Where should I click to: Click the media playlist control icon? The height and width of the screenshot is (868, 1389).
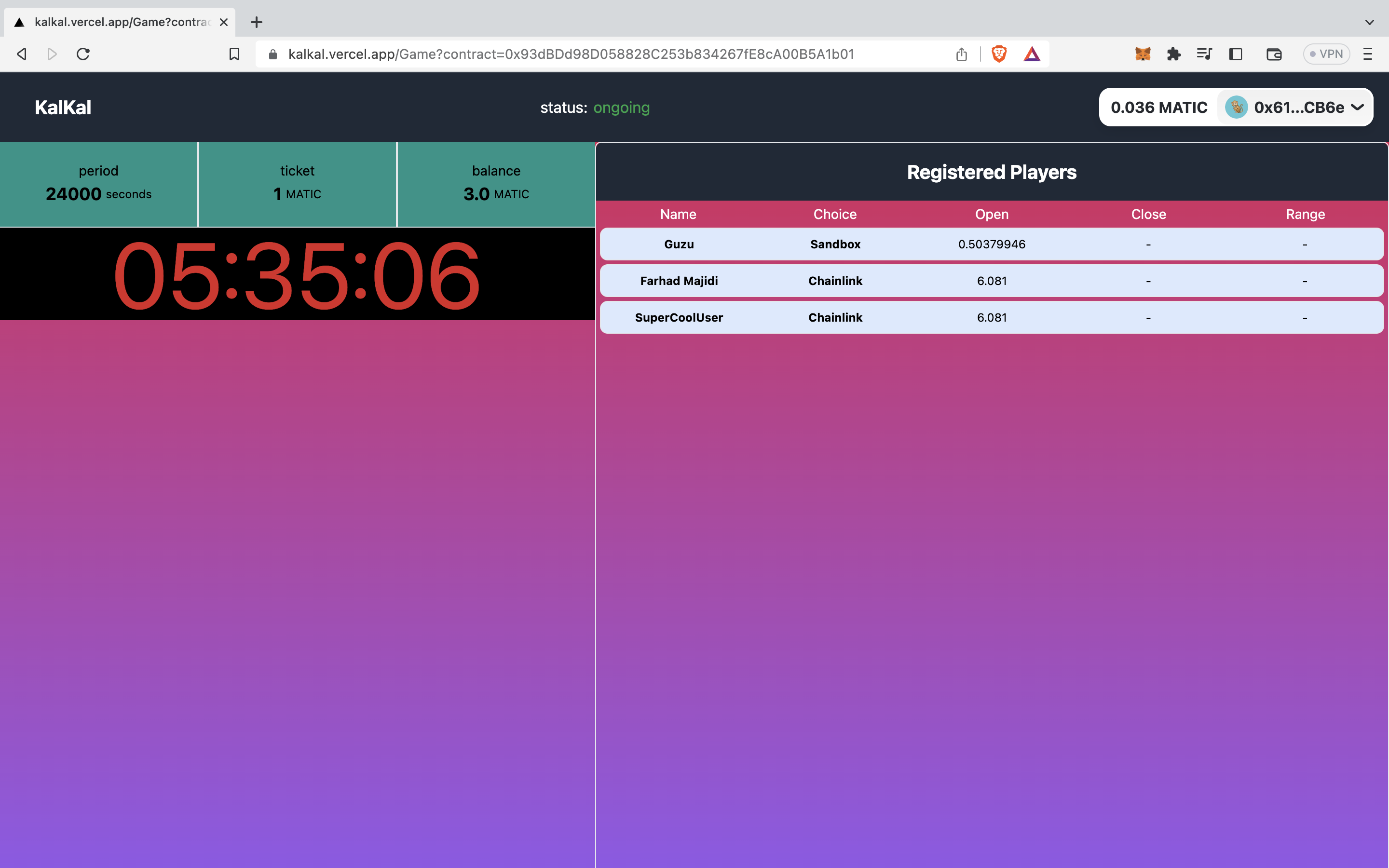coord(1204,54)
